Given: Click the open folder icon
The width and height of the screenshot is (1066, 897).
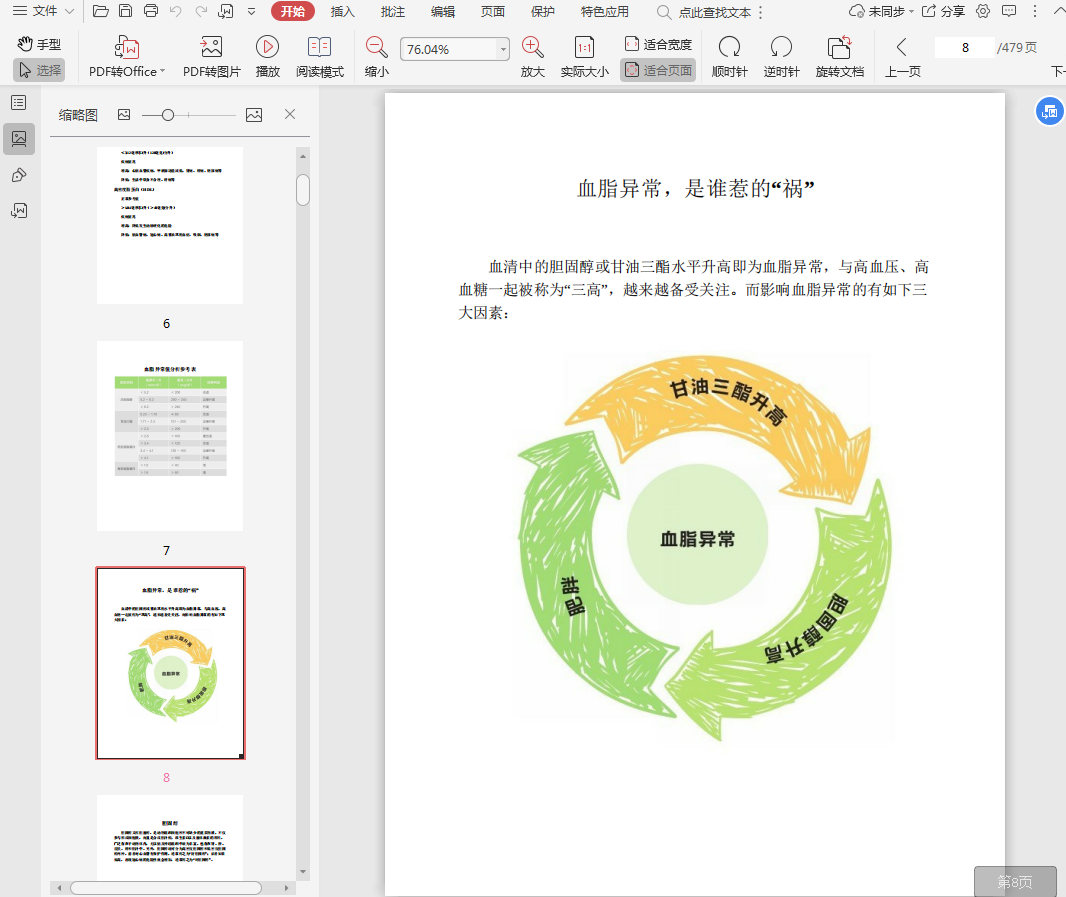Looking at the screenshot, I should click(x=101, y=11).
